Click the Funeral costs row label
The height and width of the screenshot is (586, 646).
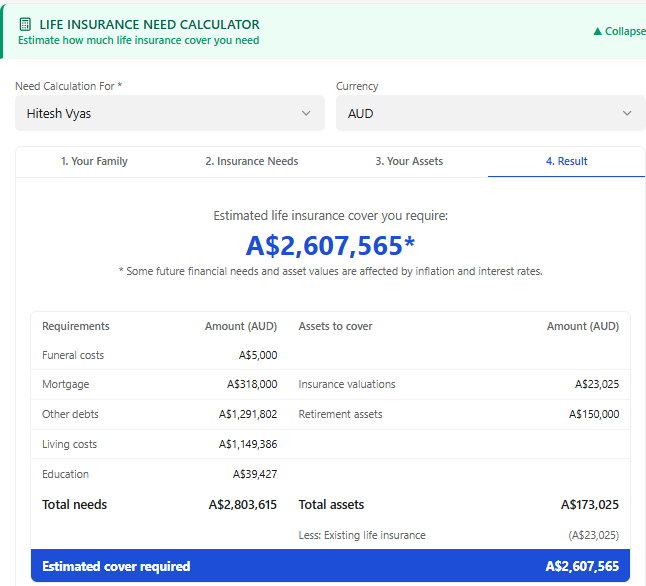click(73, 355)
